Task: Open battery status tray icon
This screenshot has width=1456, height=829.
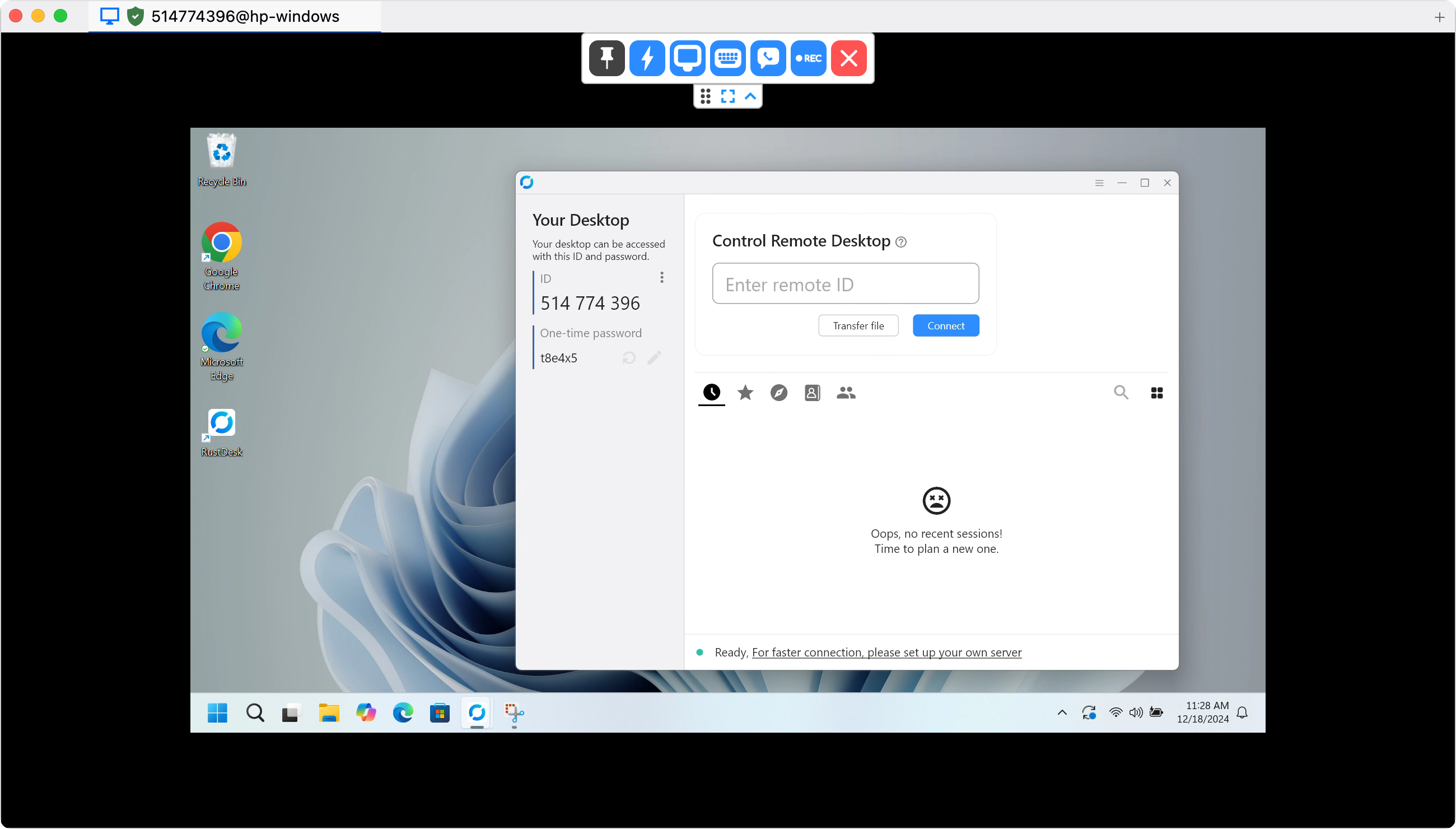Action: (1156, 713)
